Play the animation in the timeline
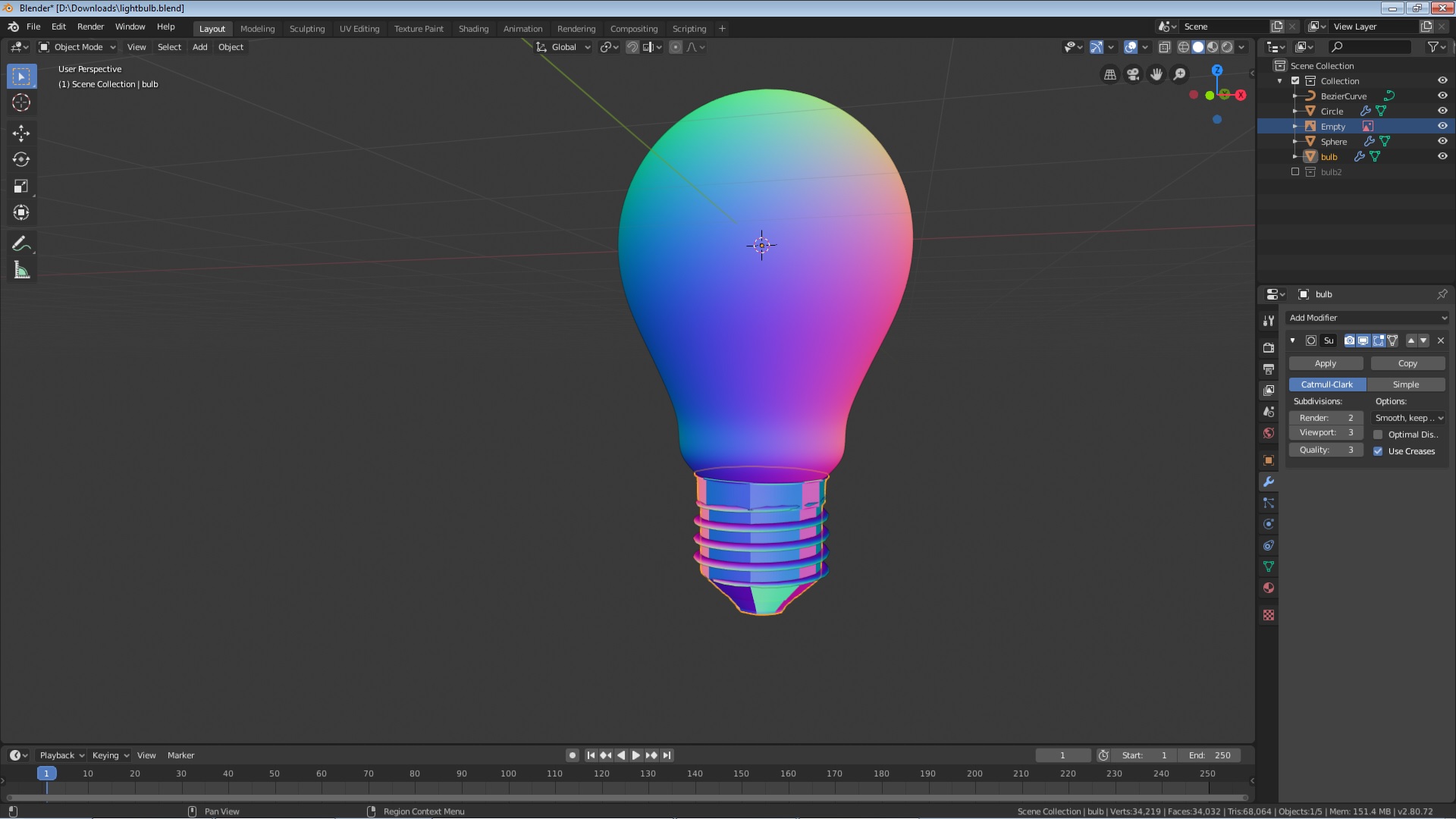 (x=635, y=755)
